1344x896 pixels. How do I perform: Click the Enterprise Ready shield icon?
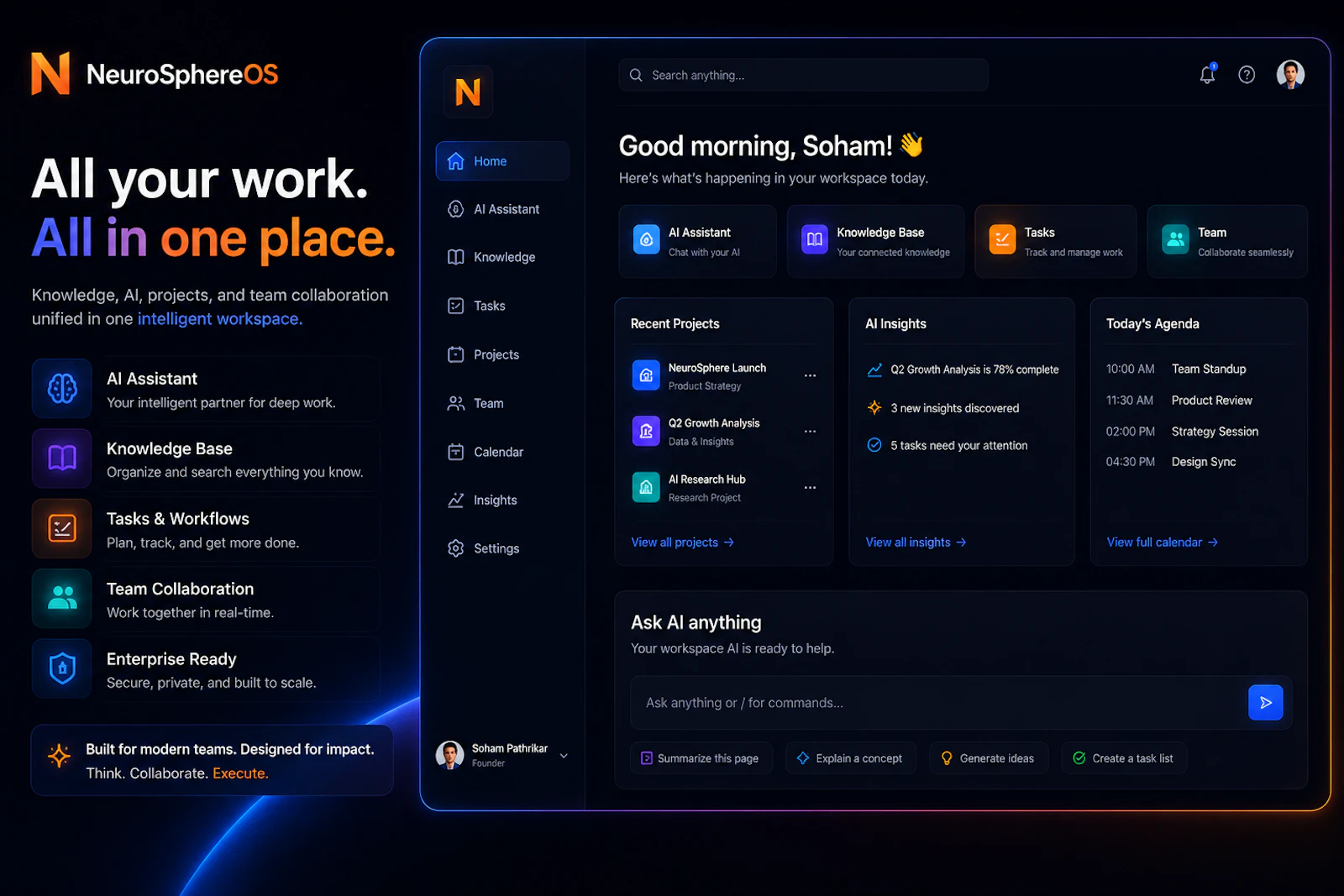pyautogui.click(x=62, y=668)
